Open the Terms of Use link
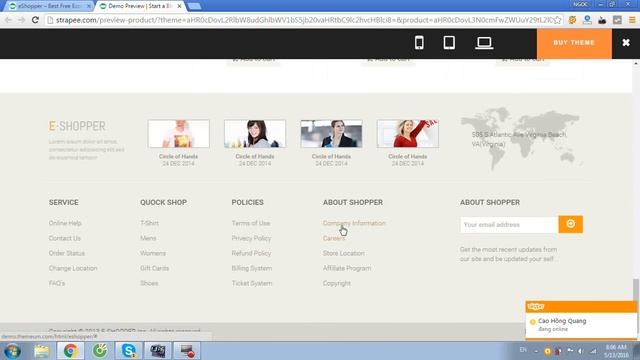 tap(251, 223)
